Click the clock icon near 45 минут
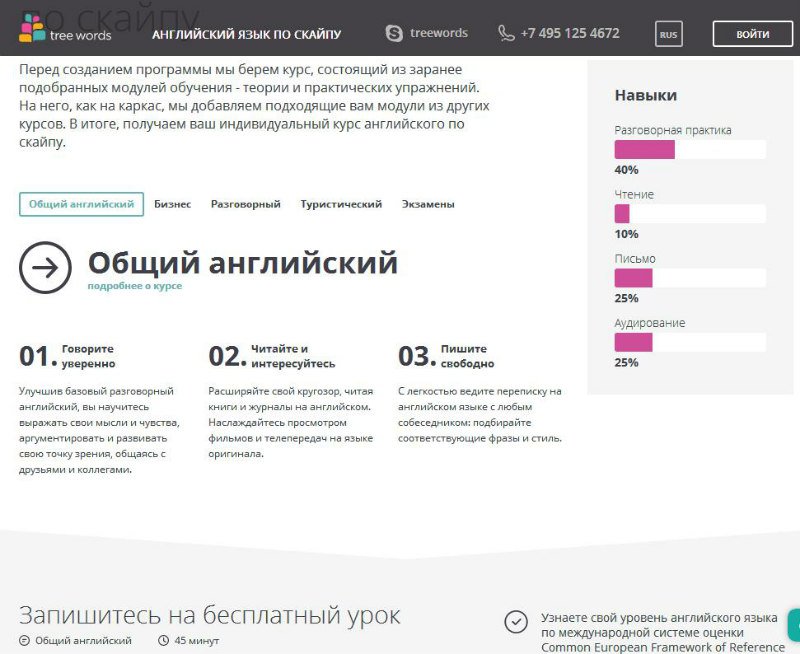The height and width of the screenshot is (654, 800). [163, 640]
